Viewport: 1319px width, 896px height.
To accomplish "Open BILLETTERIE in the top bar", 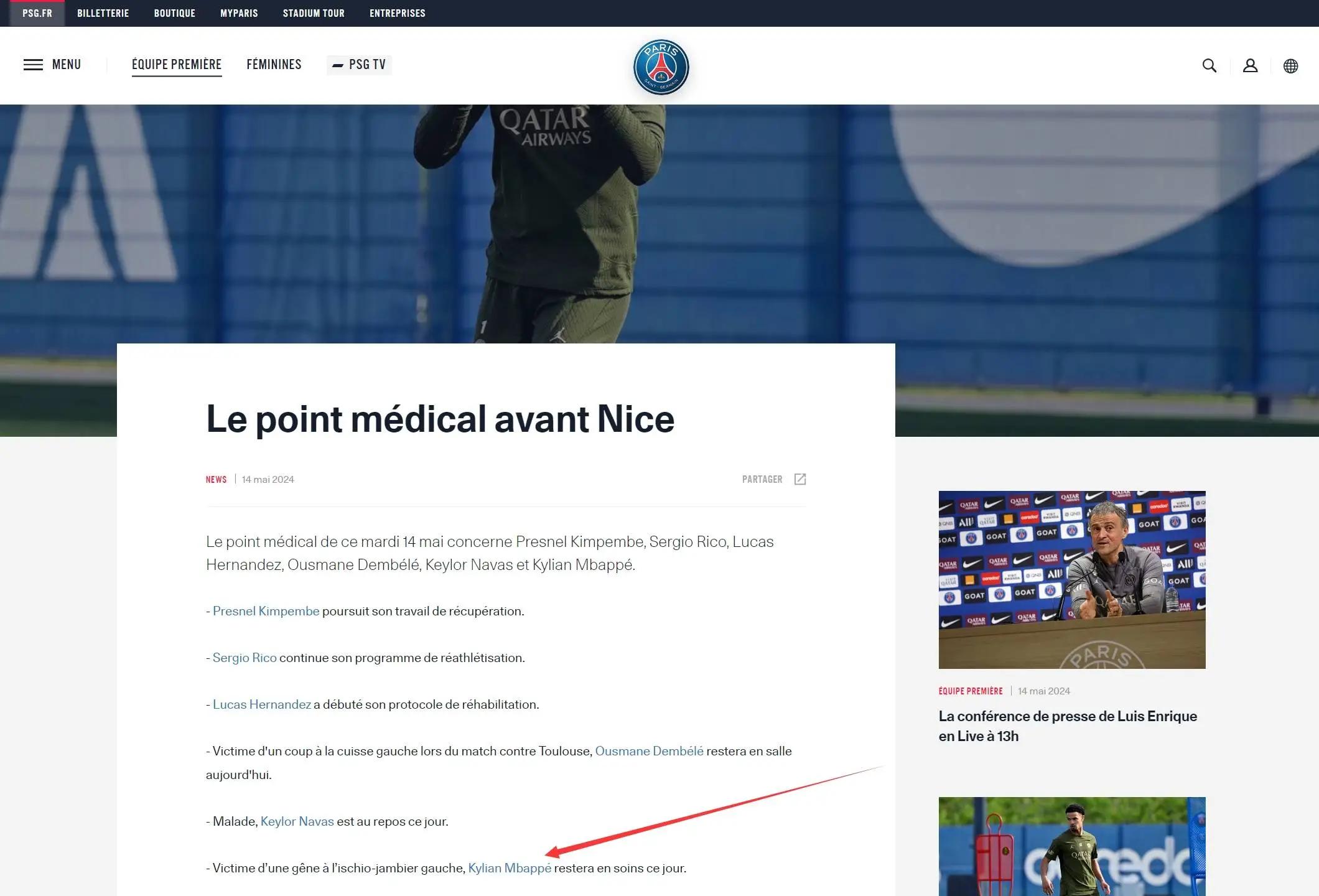I will click(103, 13).
